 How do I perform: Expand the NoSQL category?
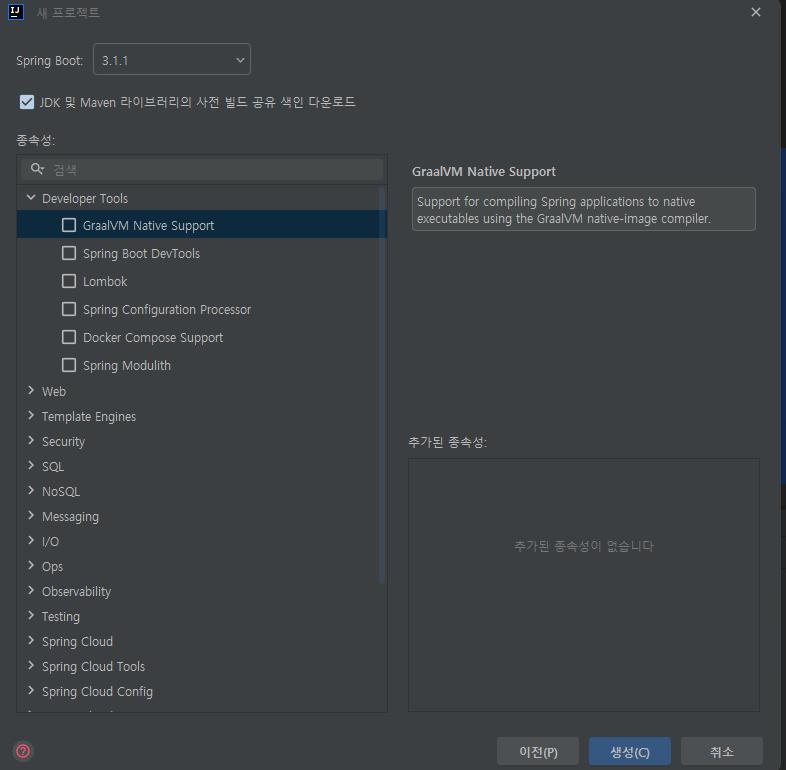pyautogui.click(x=31, y=491)
